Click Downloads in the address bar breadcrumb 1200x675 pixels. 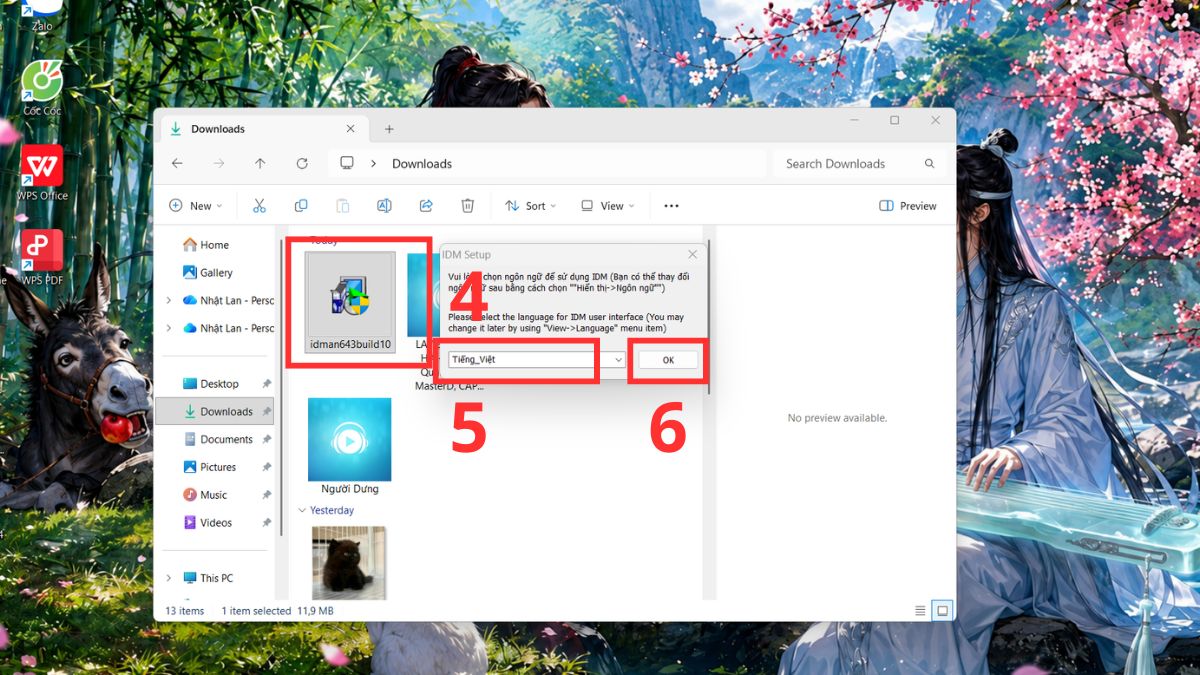point(422,163)
